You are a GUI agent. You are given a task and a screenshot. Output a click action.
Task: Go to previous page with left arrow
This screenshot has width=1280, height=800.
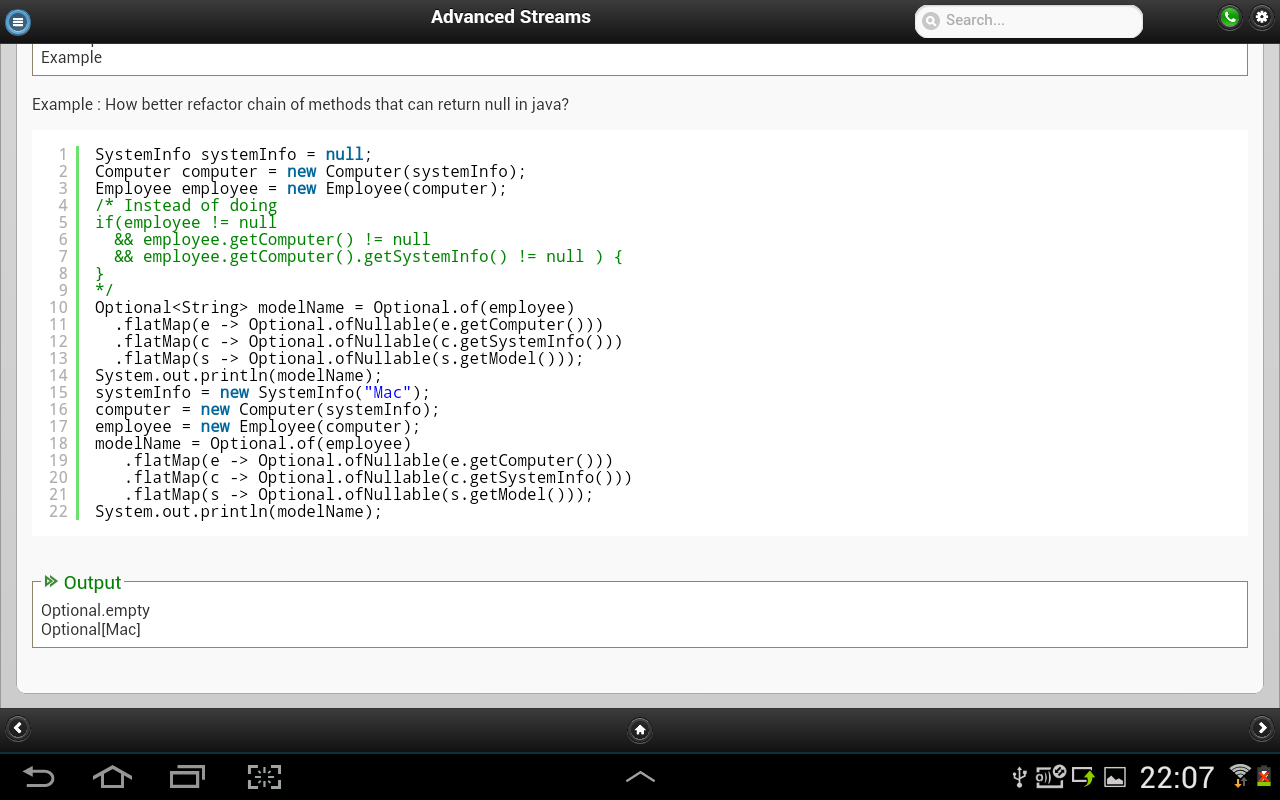pos(17,728)
